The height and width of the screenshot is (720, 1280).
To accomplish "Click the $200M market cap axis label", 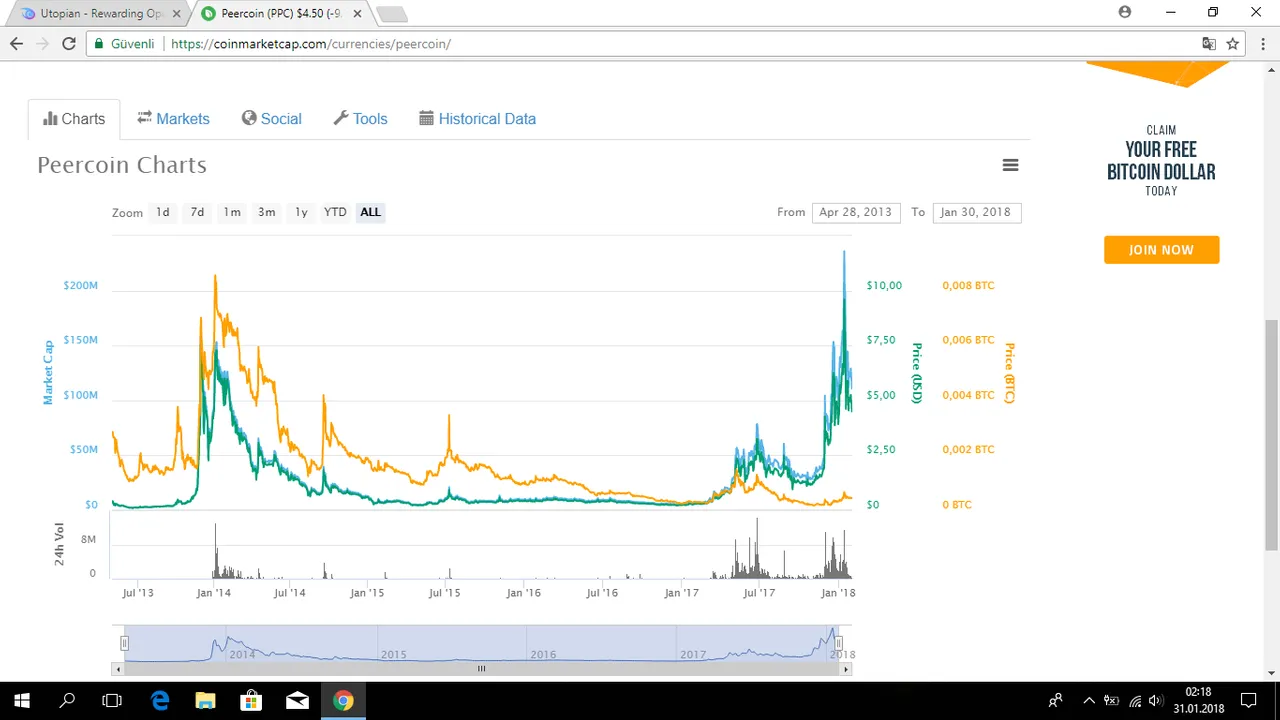I will click(x=80, y=286).
